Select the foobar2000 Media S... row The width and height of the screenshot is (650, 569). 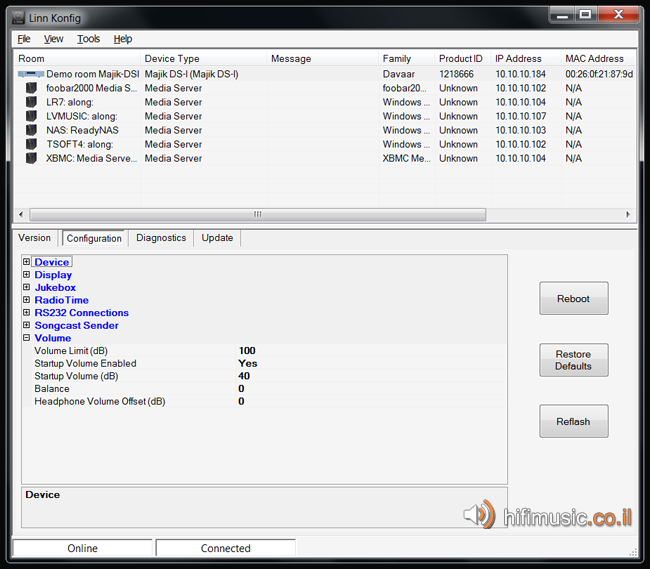[325, 88]
